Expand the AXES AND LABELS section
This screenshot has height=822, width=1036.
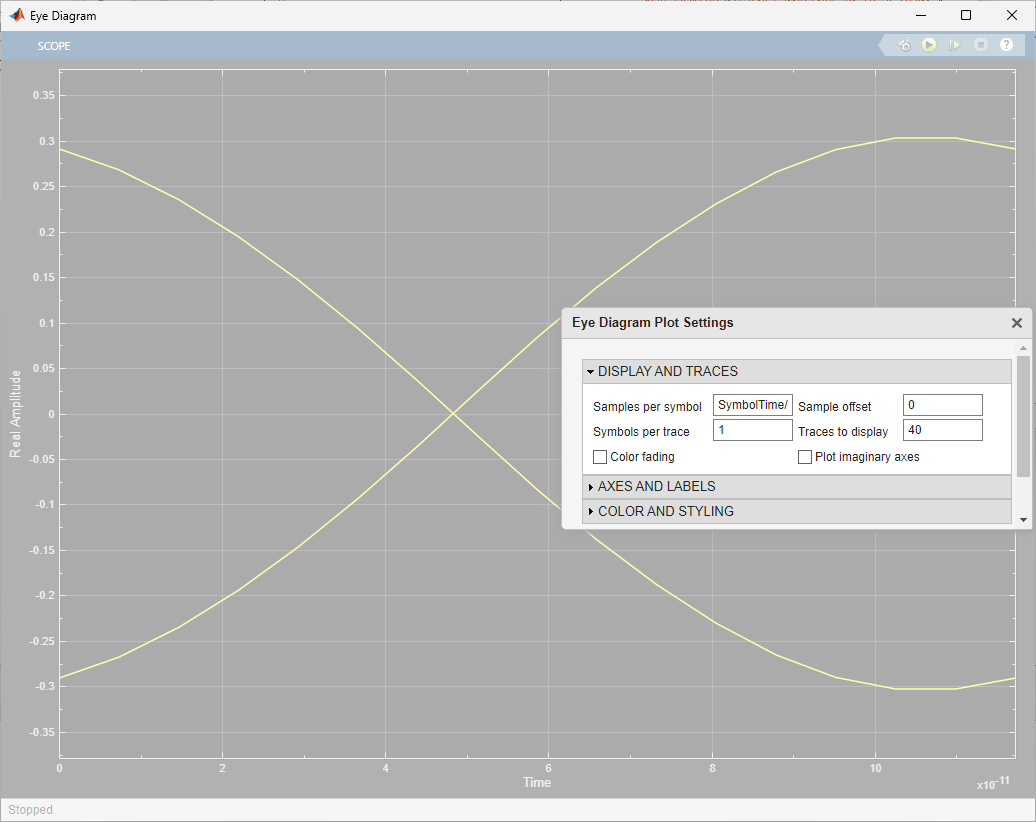tap(797, 486)
